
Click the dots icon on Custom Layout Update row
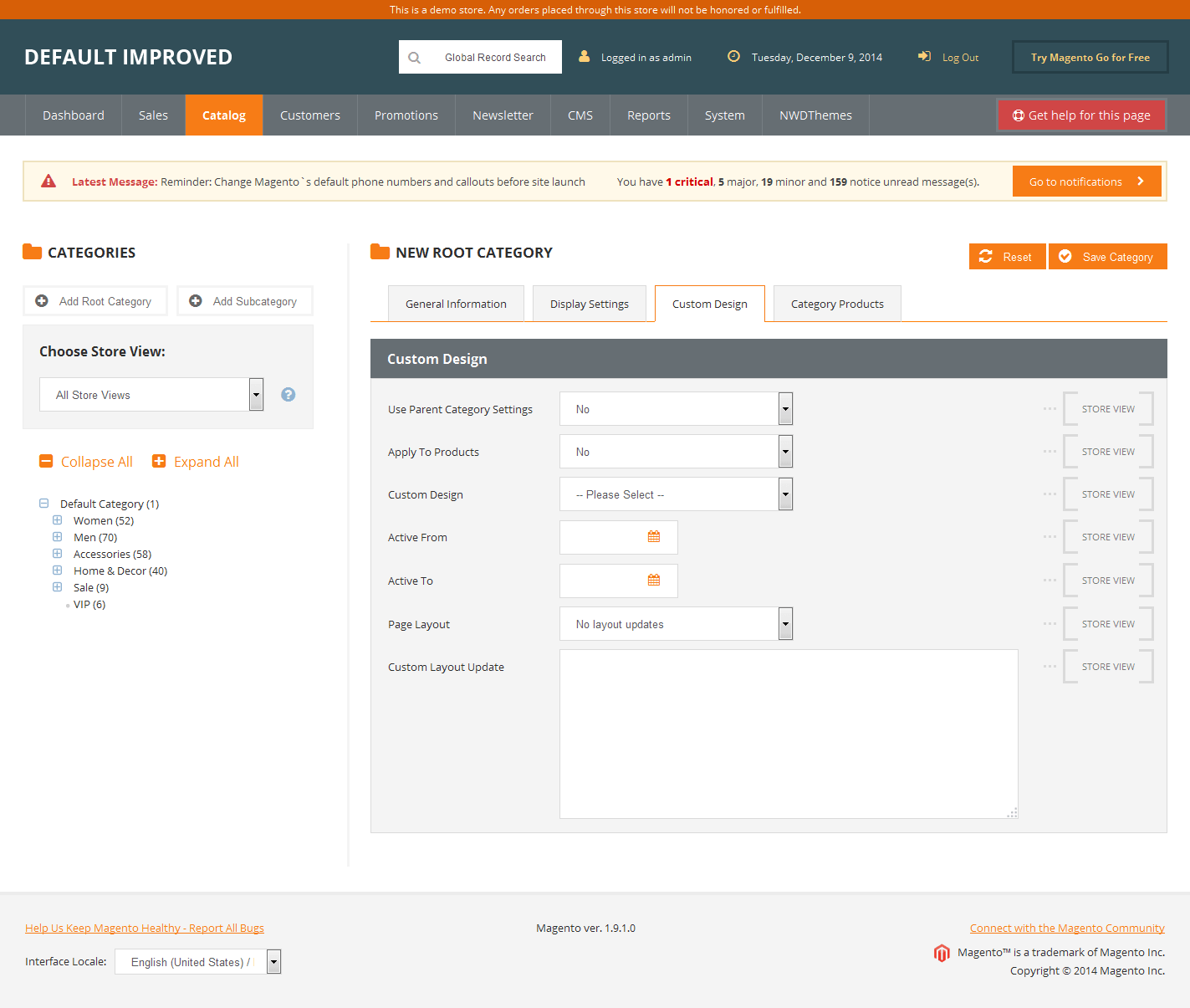coord(1050,667)
